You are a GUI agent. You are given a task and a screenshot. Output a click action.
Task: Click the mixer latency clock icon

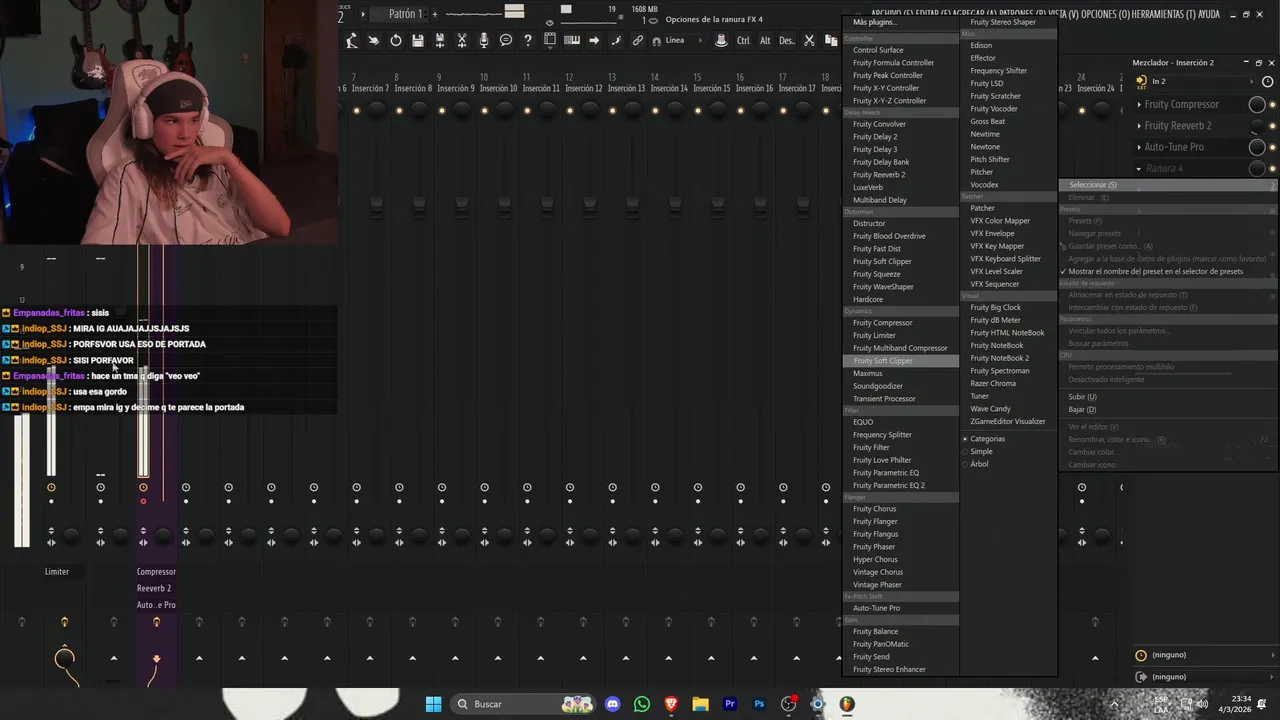click(1269, 81)
